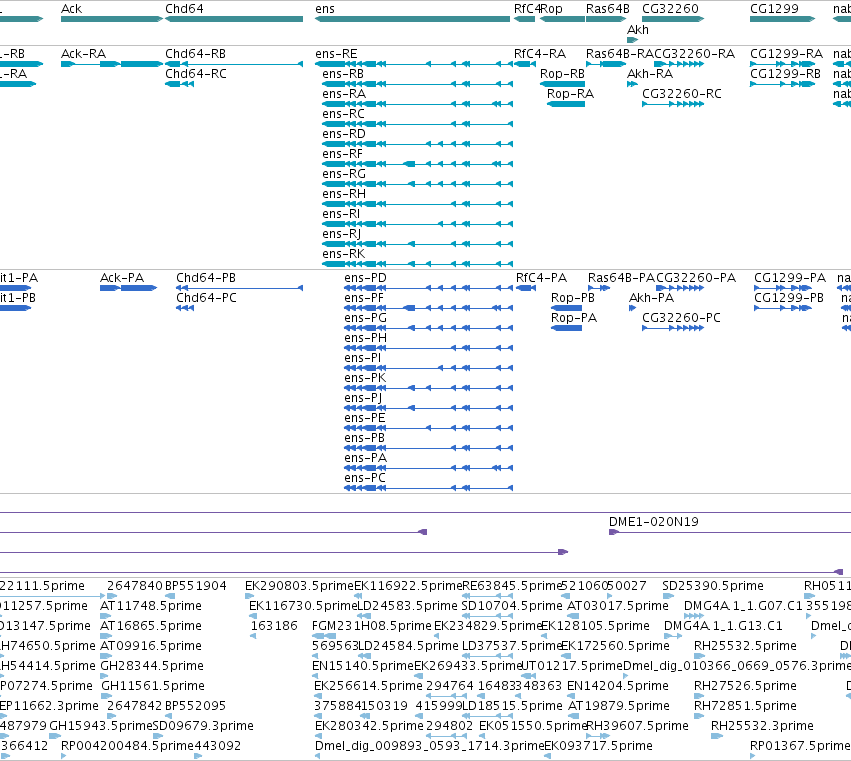Select the Chd64-PC protein label
Screen dimensions: 851x761
click(x=206, y=298)
